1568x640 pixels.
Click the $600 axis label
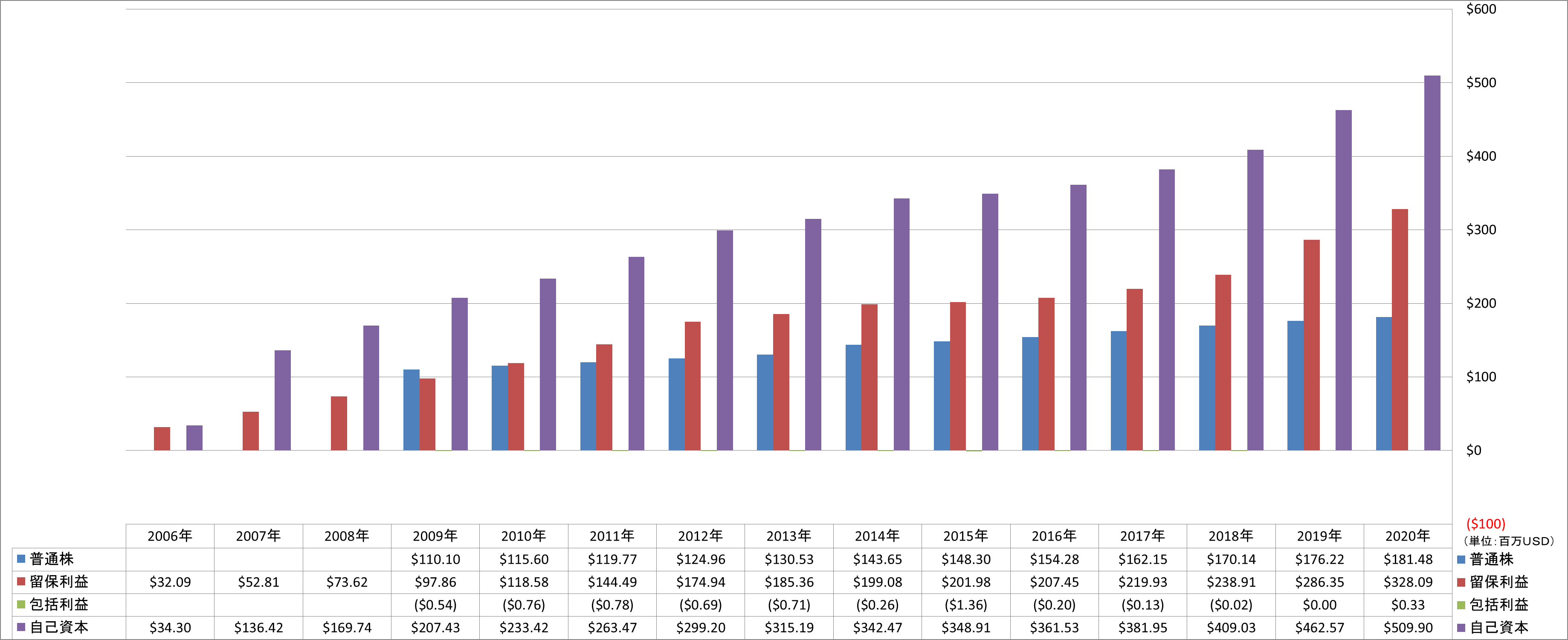(1481, 9)
